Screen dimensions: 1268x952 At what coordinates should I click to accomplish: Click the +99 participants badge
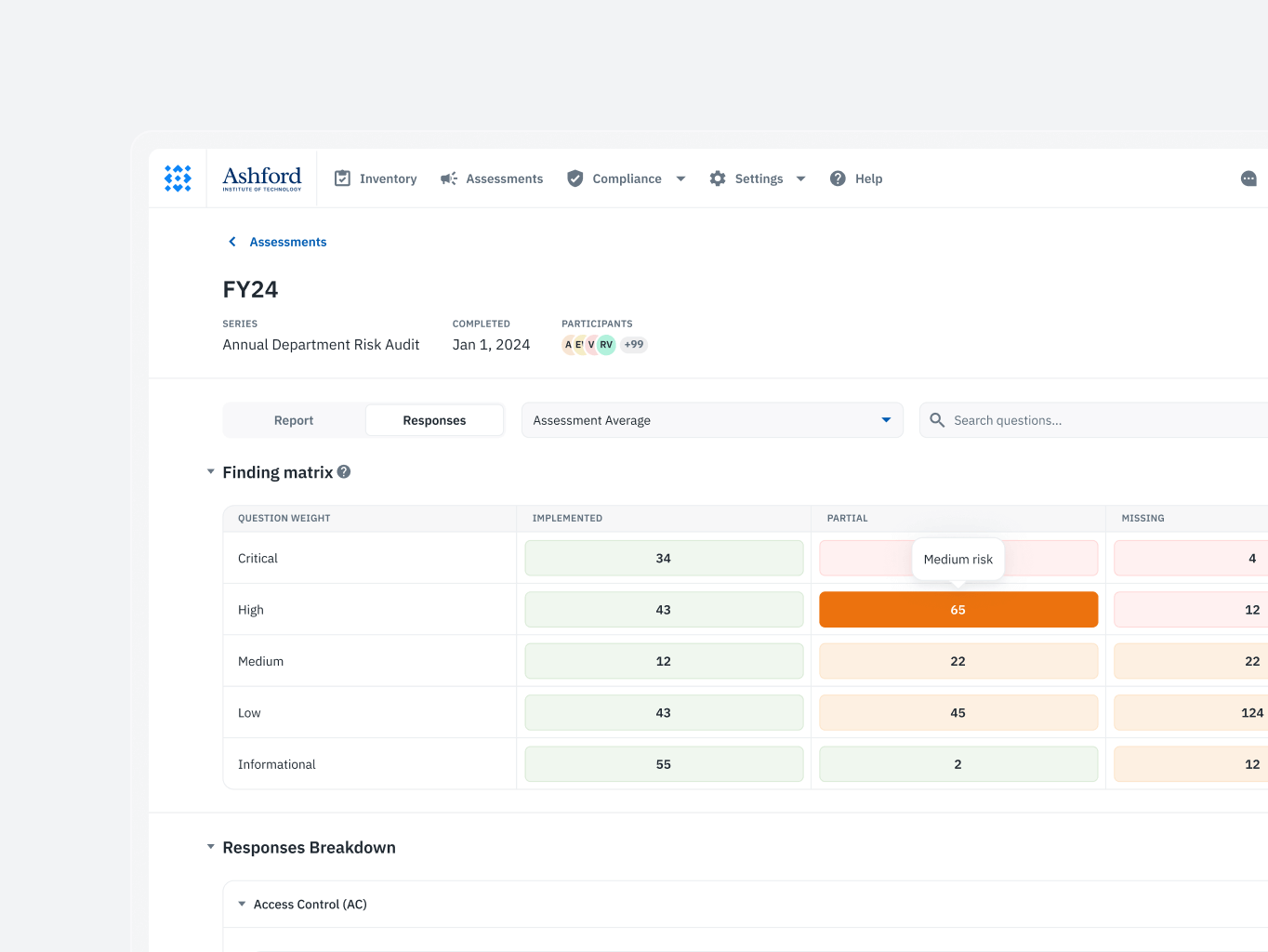(x=633, y=344)
